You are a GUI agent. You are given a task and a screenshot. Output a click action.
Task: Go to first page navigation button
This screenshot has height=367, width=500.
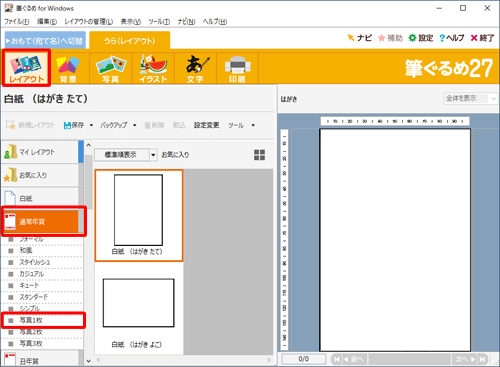337,359
